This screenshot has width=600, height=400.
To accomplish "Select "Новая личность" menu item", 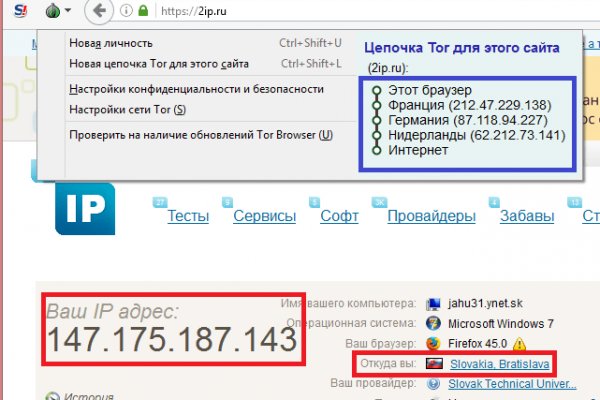I will (x=110, y=44).
